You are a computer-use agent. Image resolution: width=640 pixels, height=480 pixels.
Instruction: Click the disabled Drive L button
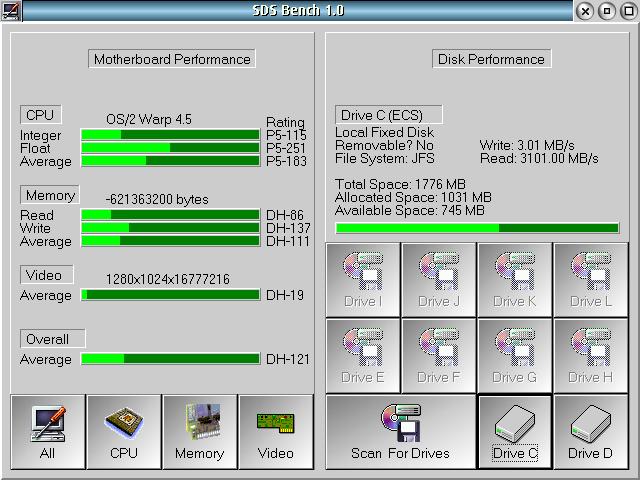click(x=590, y=279)
